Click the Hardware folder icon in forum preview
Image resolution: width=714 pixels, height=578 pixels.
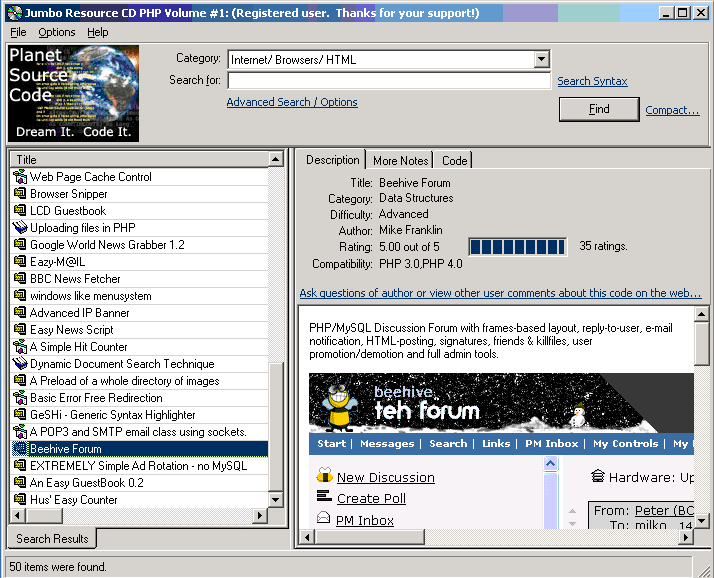tap(597, 476)
